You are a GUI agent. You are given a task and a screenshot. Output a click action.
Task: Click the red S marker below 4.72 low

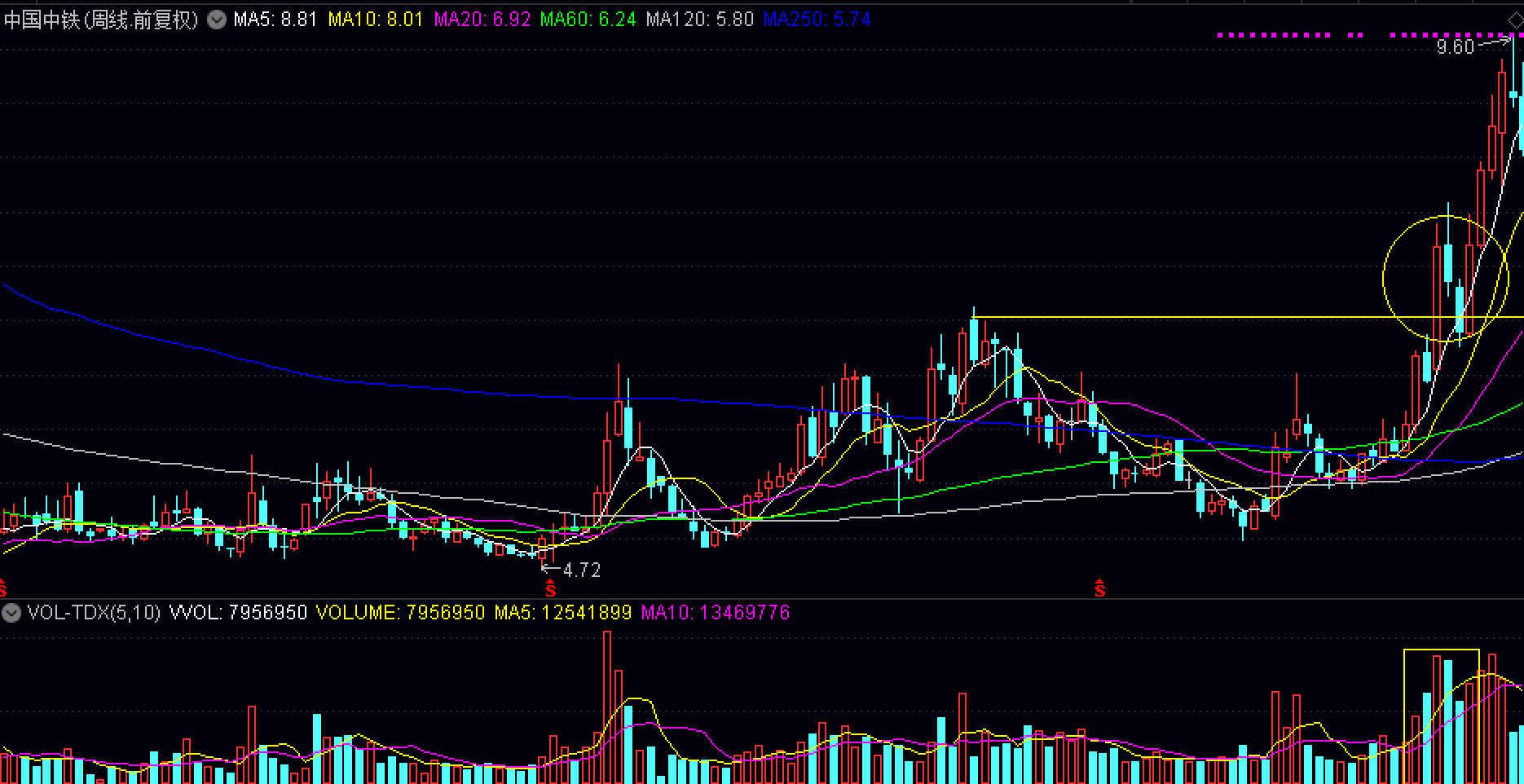click(550, 588)
